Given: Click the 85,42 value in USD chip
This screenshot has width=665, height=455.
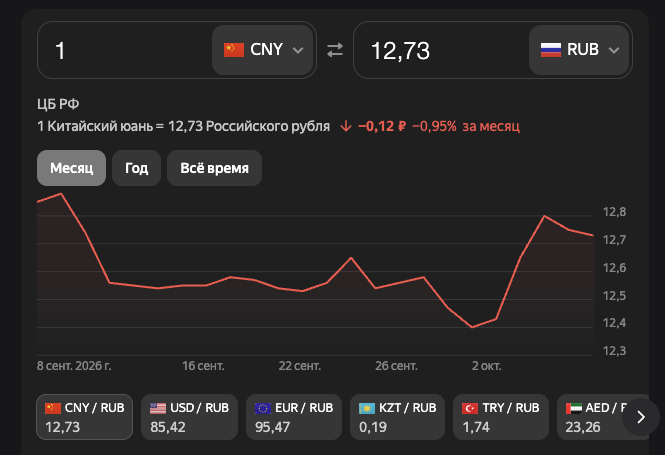Looking at the screenshot, I should [168, 427].
